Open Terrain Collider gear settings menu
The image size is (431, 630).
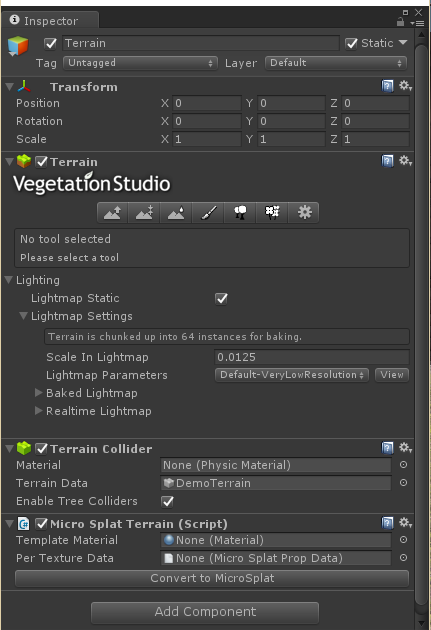405,448
